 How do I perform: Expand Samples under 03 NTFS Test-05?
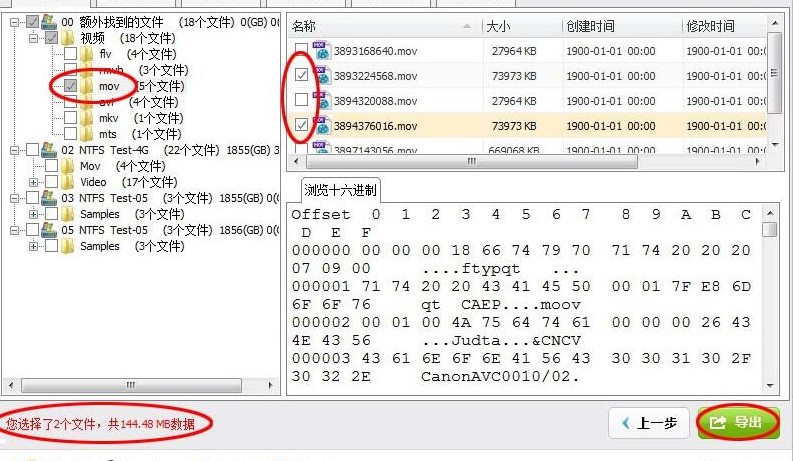coord(33,214)
